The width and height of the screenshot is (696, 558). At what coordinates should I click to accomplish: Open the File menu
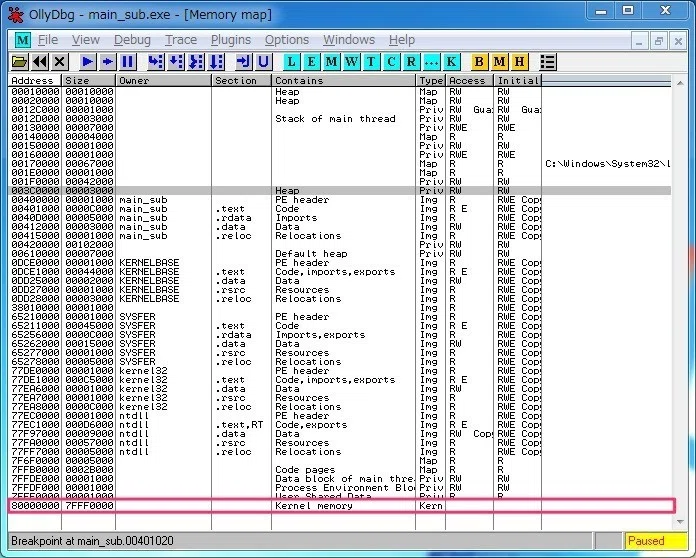(x=48, y=40)
